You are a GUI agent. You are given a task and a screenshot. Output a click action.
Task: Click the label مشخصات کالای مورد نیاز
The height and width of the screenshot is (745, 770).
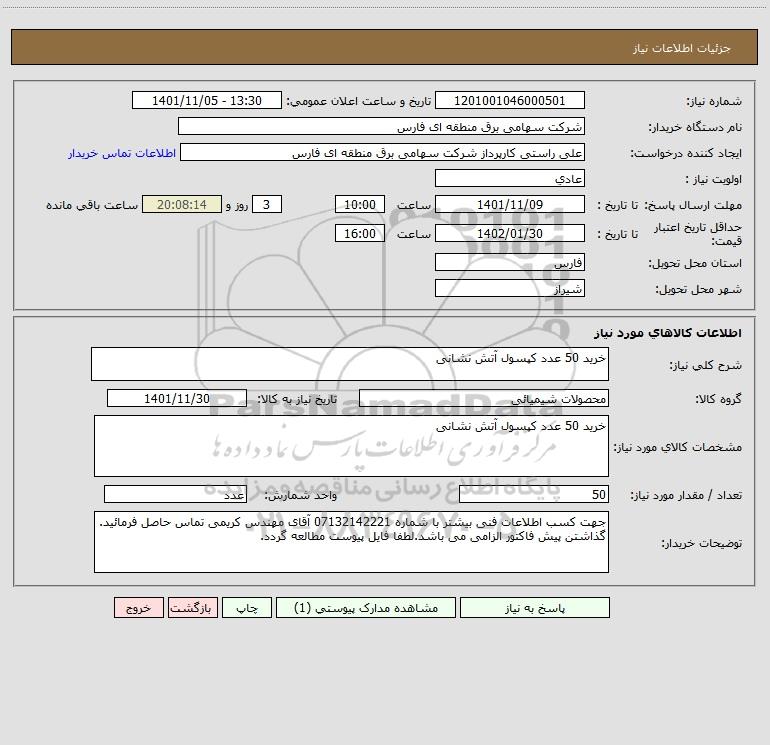(678, 447)
